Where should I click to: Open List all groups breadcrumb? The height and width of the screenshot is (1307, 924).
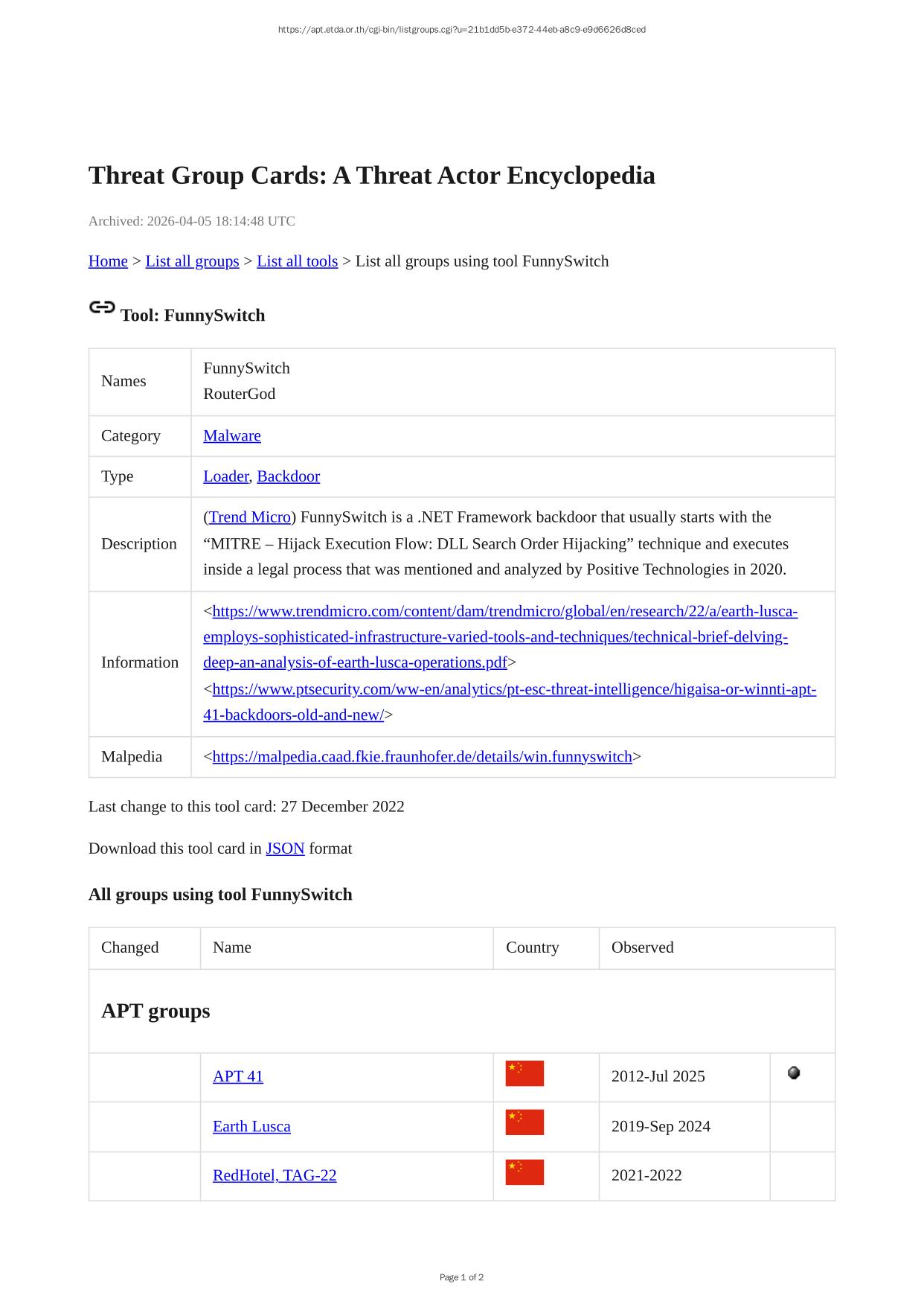(x=192, y=261)
